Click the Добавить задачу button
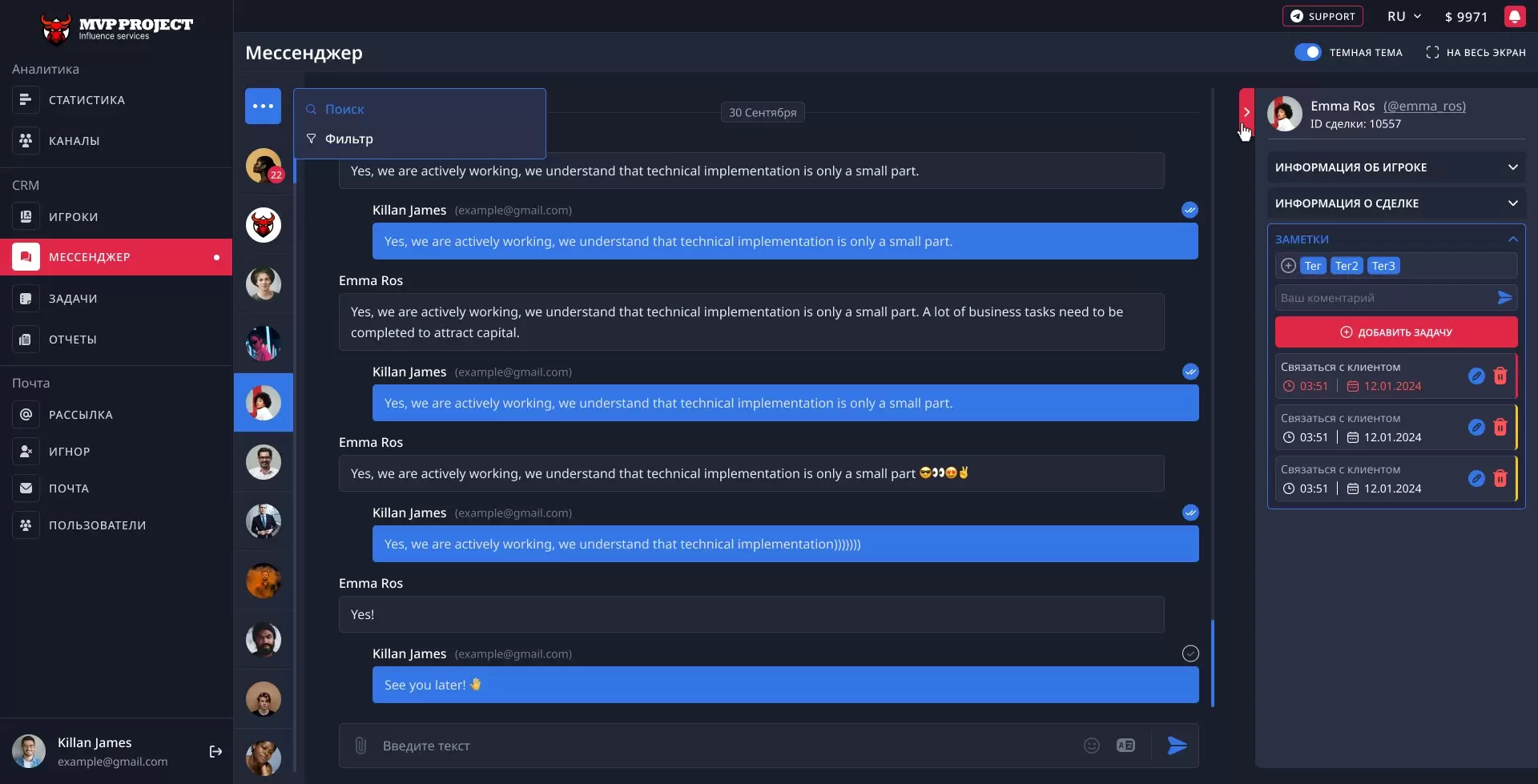The image size is (1538, 784). (x=1395, y=332)
